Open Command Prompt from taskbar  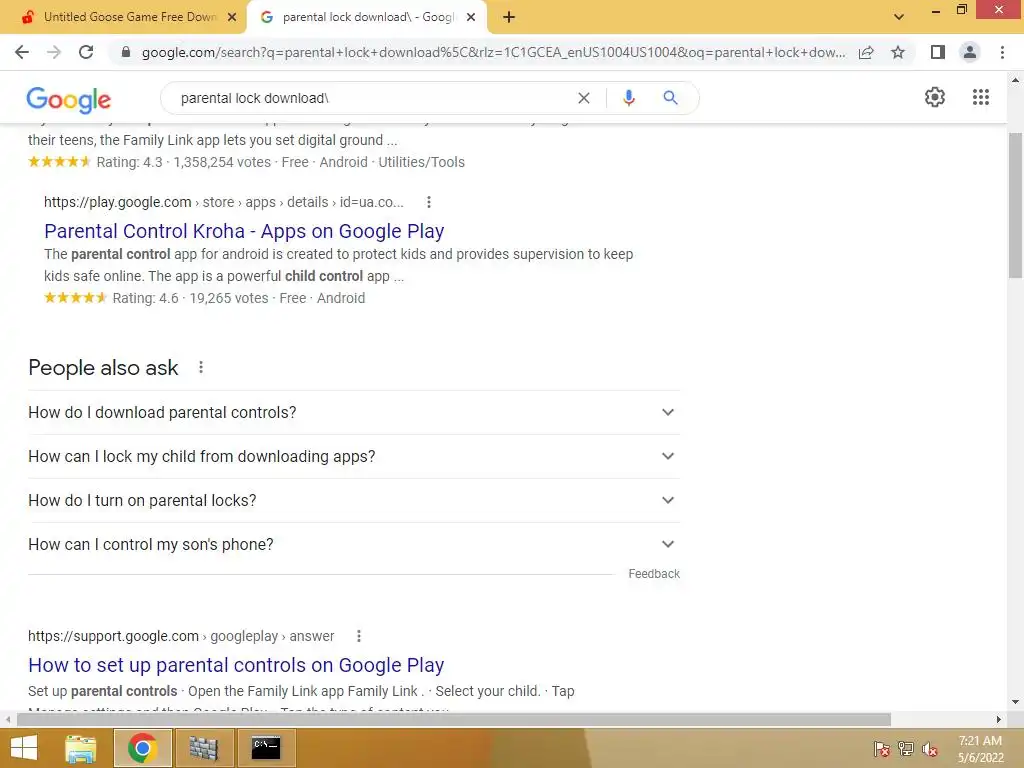tap(266, 748)
